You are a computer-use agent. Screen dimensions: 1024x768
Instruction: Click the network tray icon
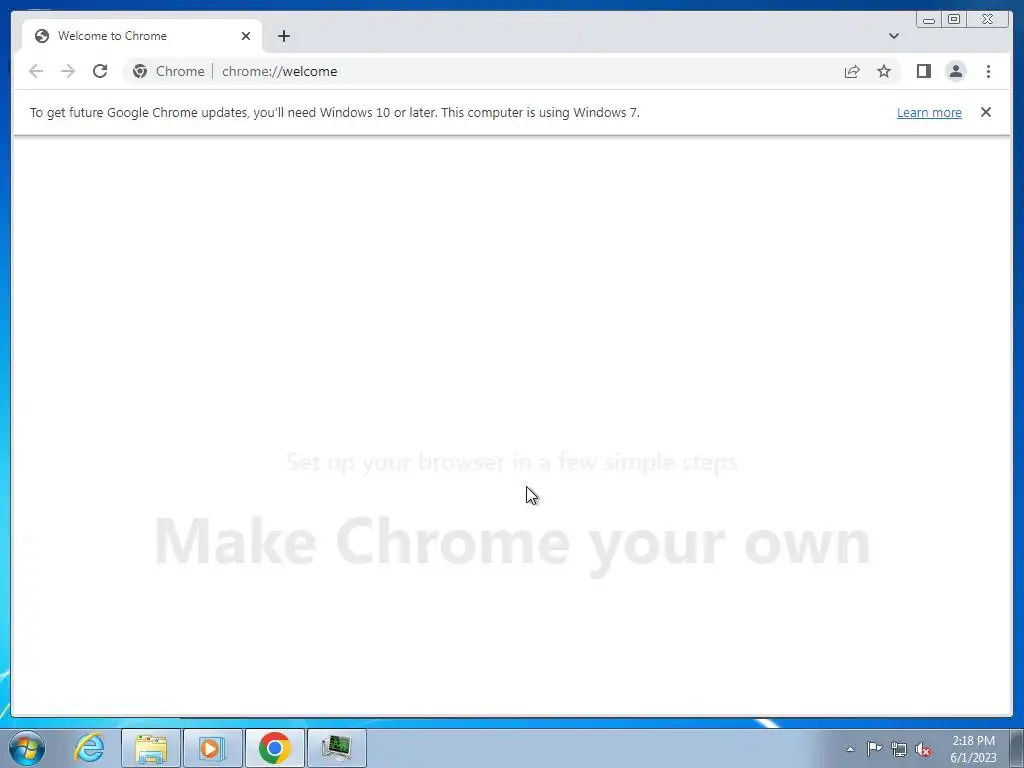click(899, 749)
